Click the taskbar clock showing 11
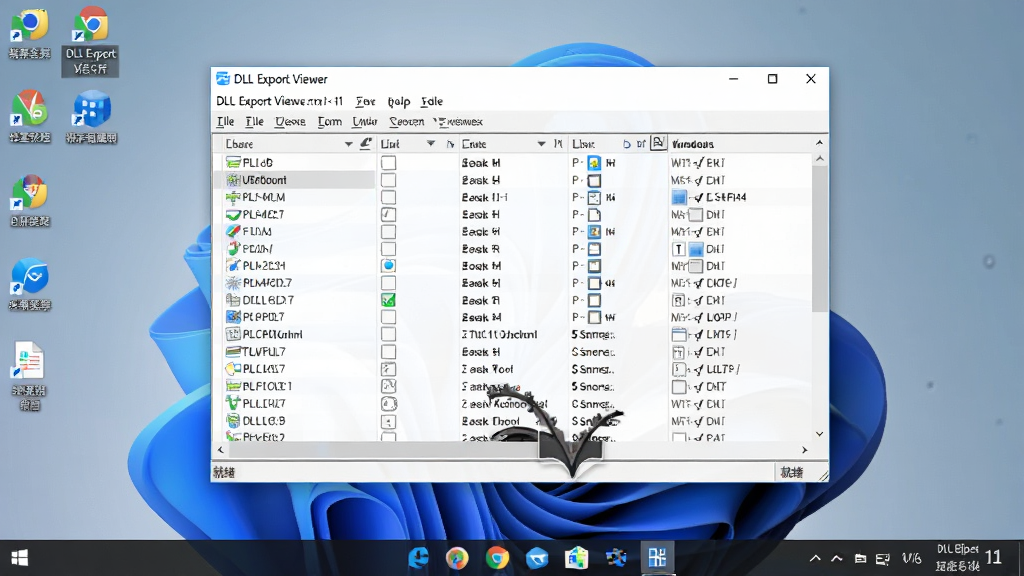This screenshot has height=576, width=1024. pos(993,557)
